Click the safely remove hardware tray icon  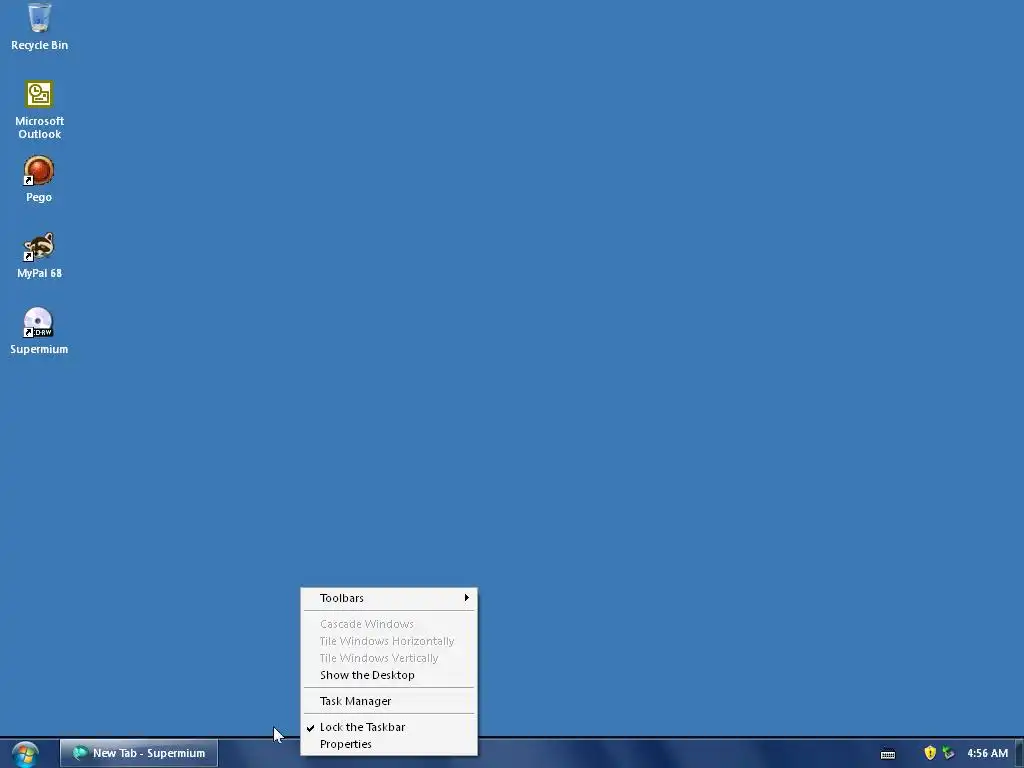[x=949, y=753]
